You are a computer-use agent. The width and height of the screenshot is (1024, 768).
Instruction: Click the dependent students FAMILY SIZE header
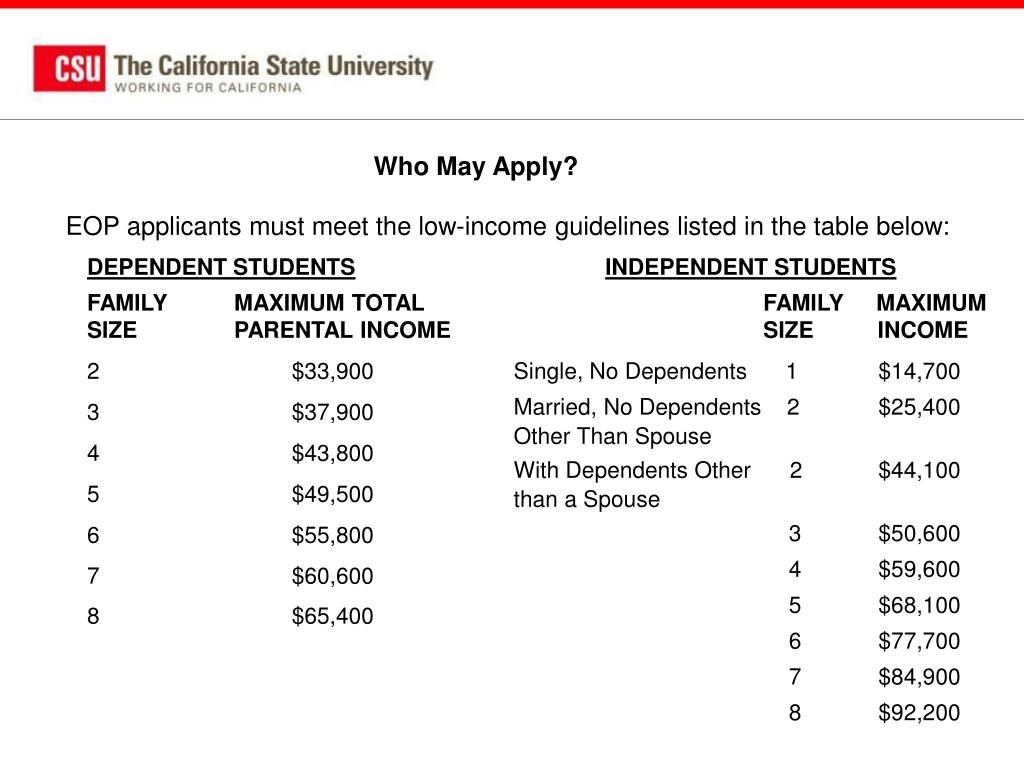(127, 316)
